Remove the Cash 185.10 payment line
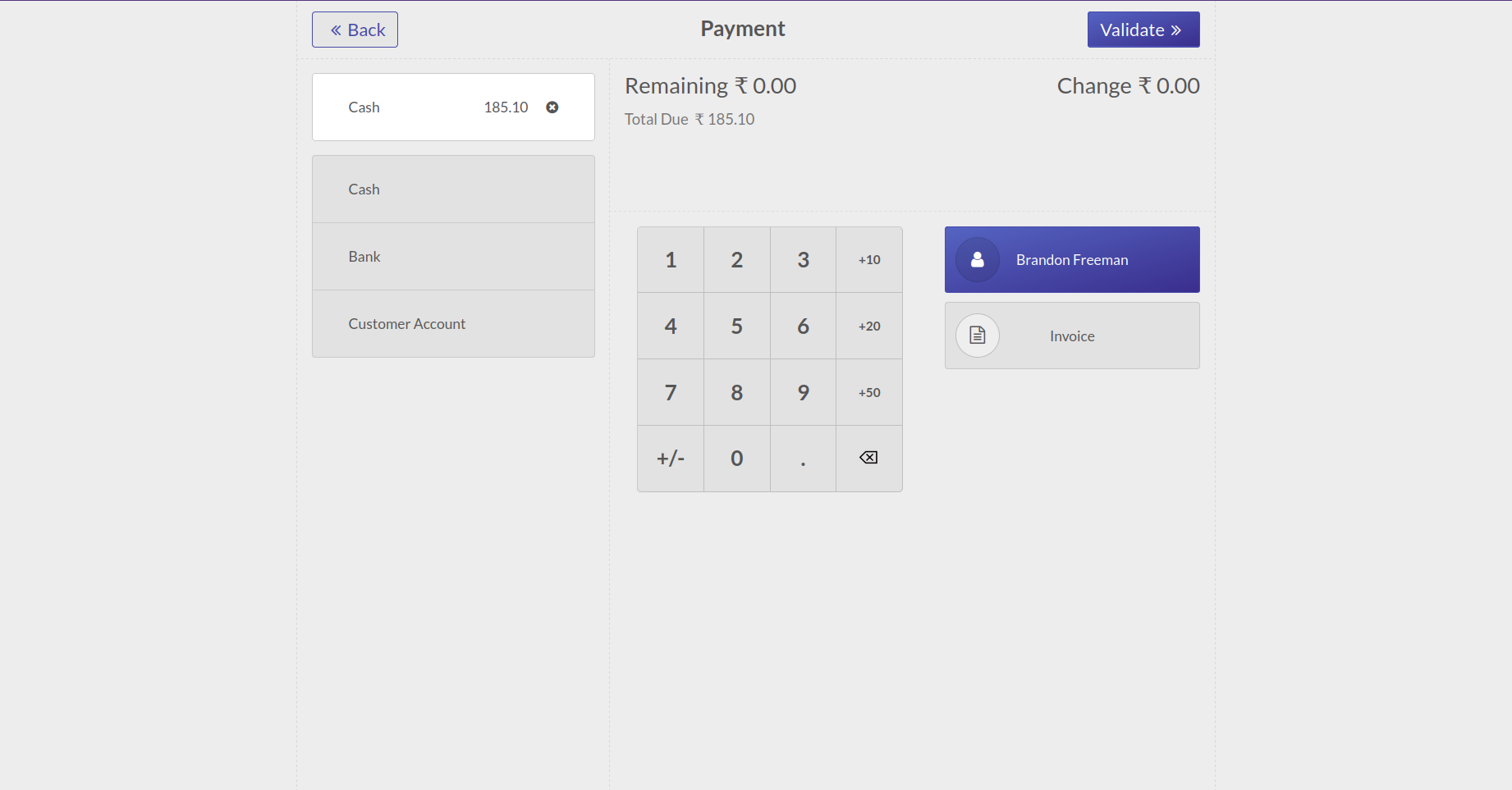The width and height of the screenshot is (1512, 790). click(552, 107)
